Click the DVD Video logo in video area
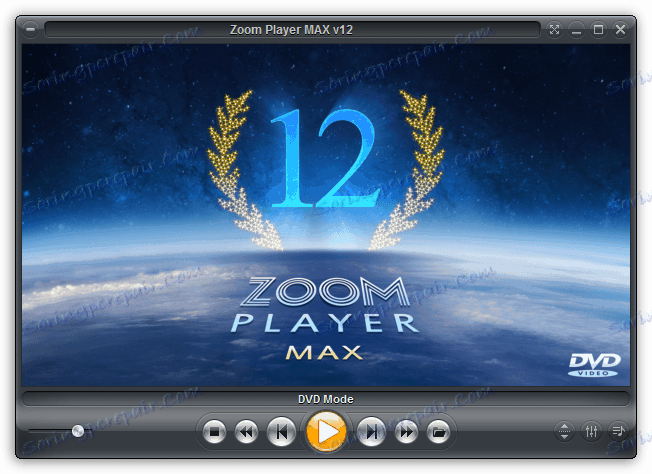 point(594,365)
